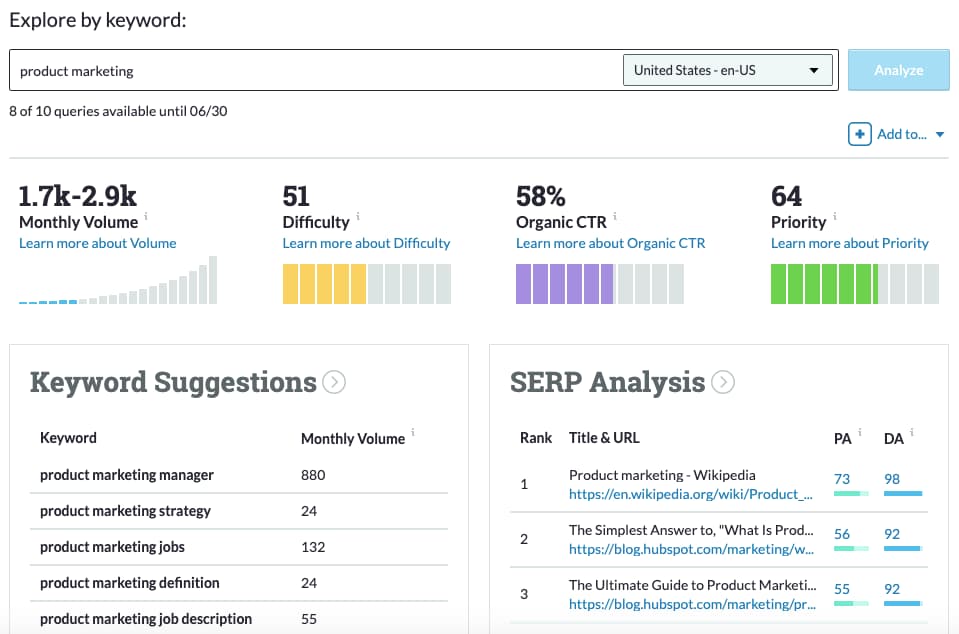The image size is (959, 634).
Task: Click the Analyze button
Action: click(x=898, y=70)
